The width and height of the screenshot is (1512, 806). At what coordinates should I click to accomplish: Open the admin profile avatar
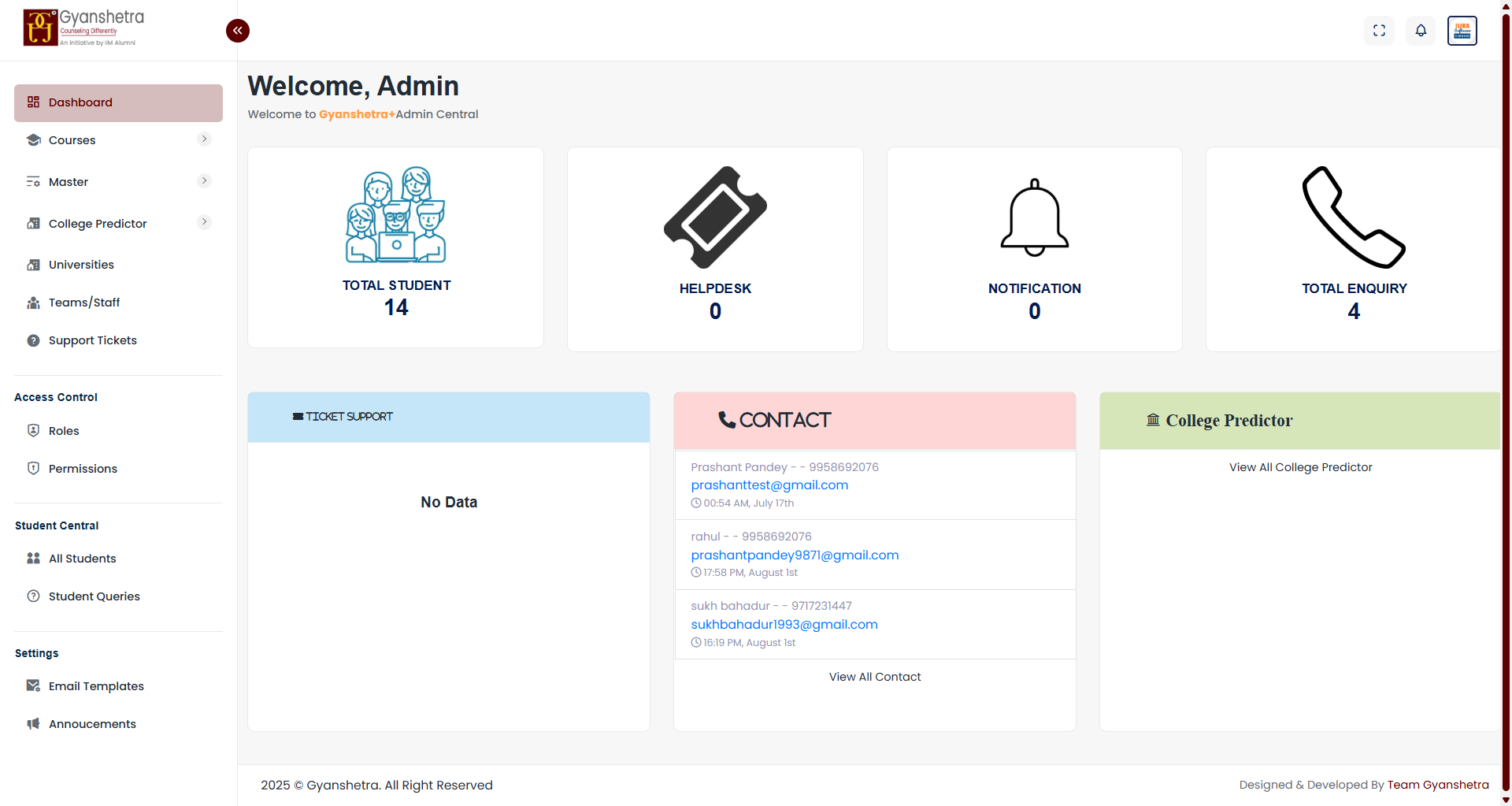[x=1462, y=31]
